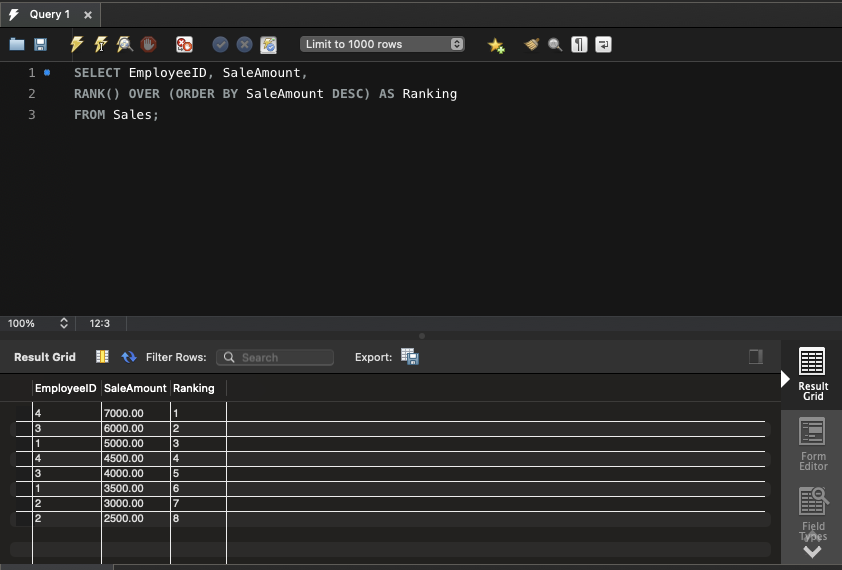Execute the query with the lightning bolt icon
Viewport: 842px width, 570px height.
pos(76,44)
